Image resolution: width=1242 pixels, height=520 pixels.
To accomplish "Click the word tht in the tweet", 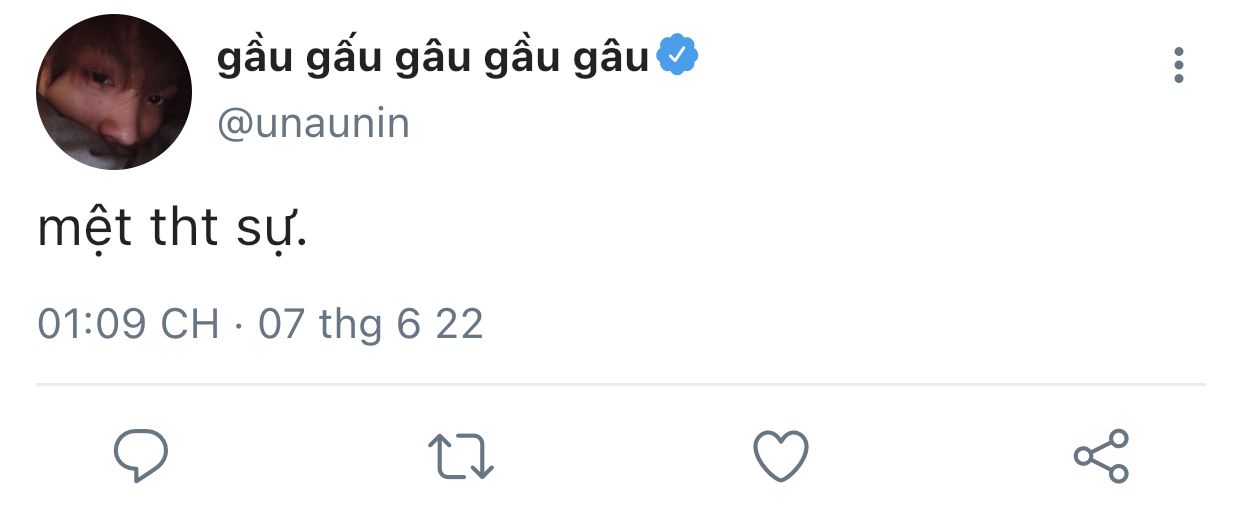I will (x=183, y=228).
